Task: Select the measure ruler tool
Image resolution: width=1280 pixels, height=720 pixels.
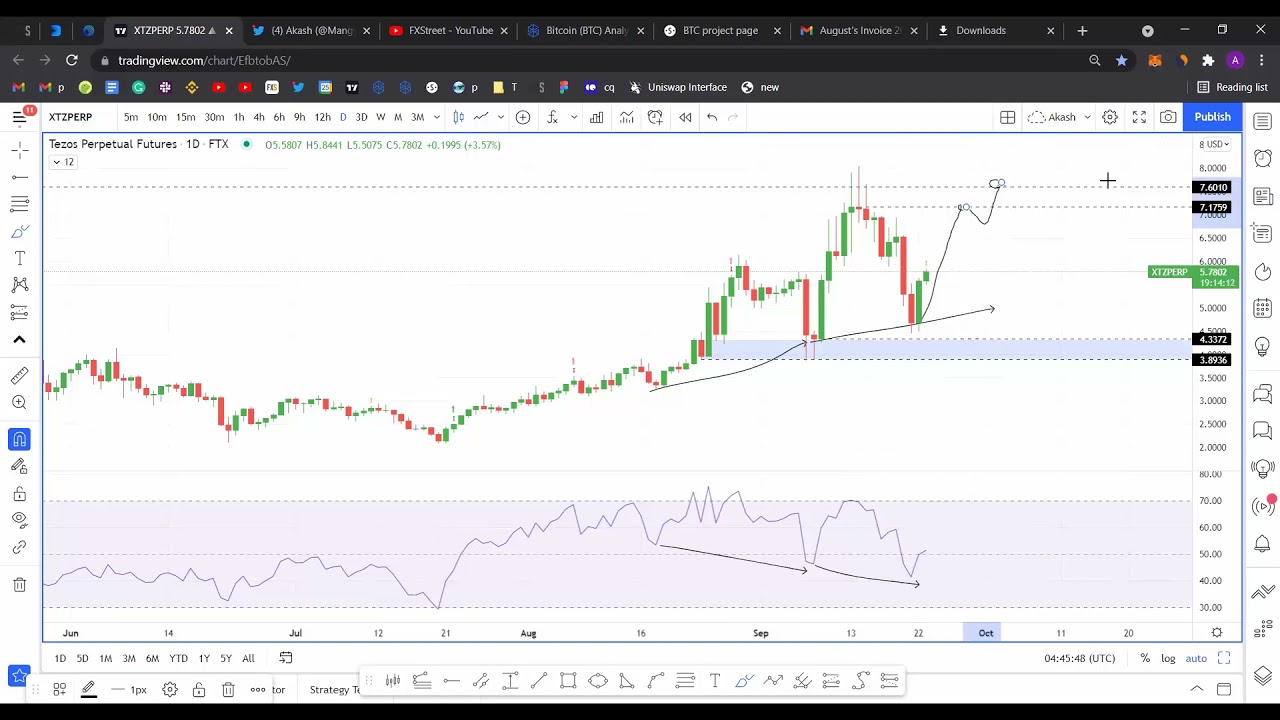Action: (19, 375)
